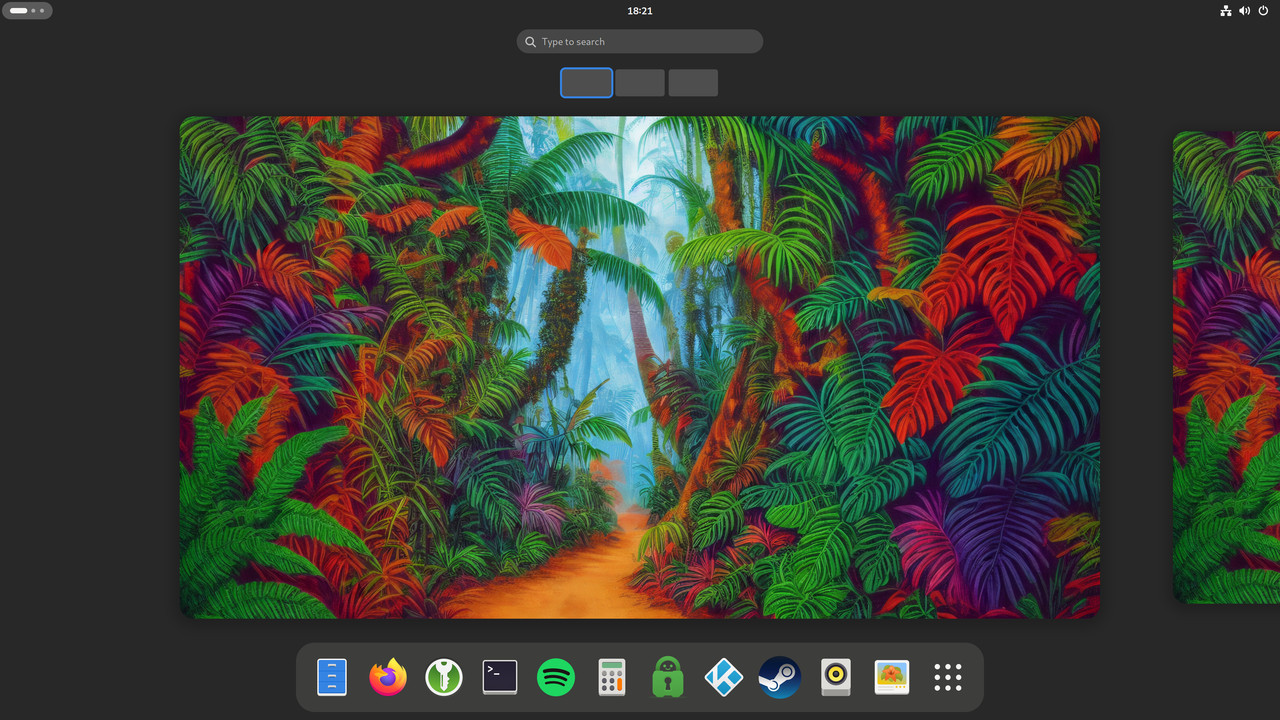1280x720 pixels.
Task: Open the Calculator app
Action: (612, 677)
